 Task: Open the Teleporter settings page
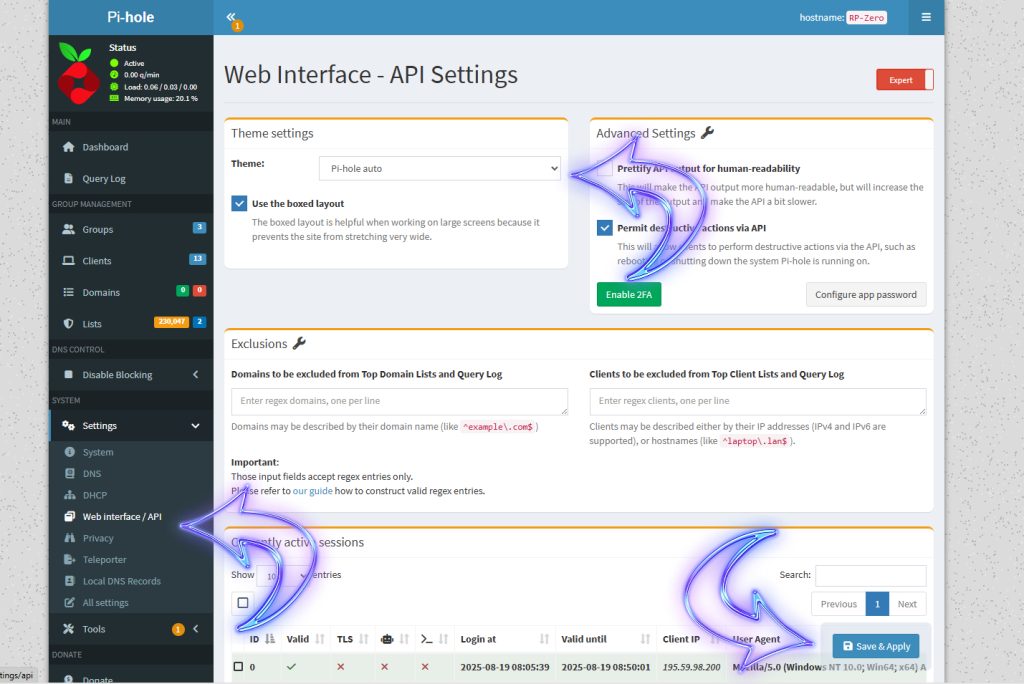104,560
